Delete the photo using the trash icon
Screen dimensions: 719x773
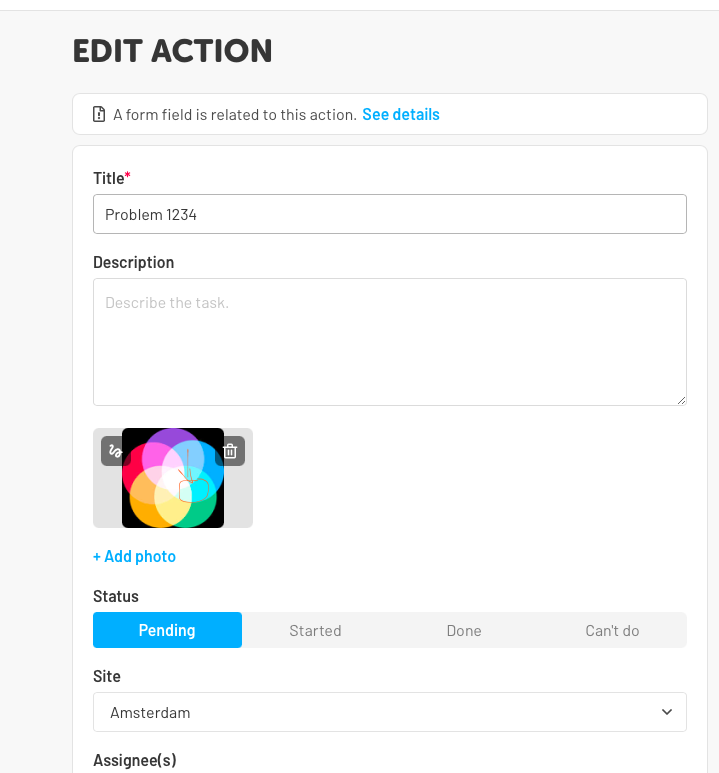tap(230, 451)
